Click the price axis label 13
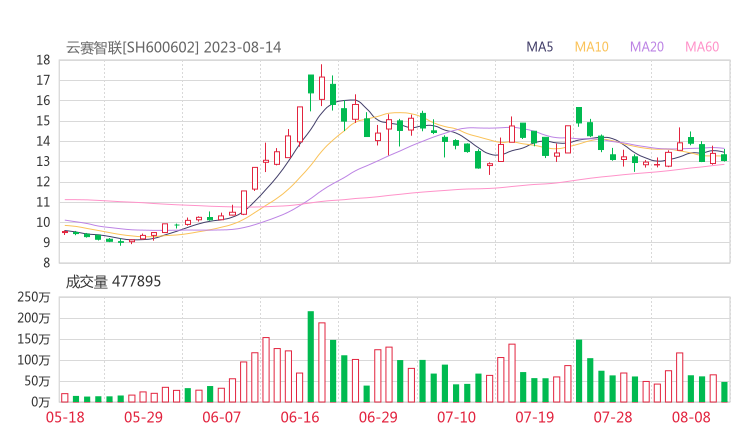 pos(43,161)
